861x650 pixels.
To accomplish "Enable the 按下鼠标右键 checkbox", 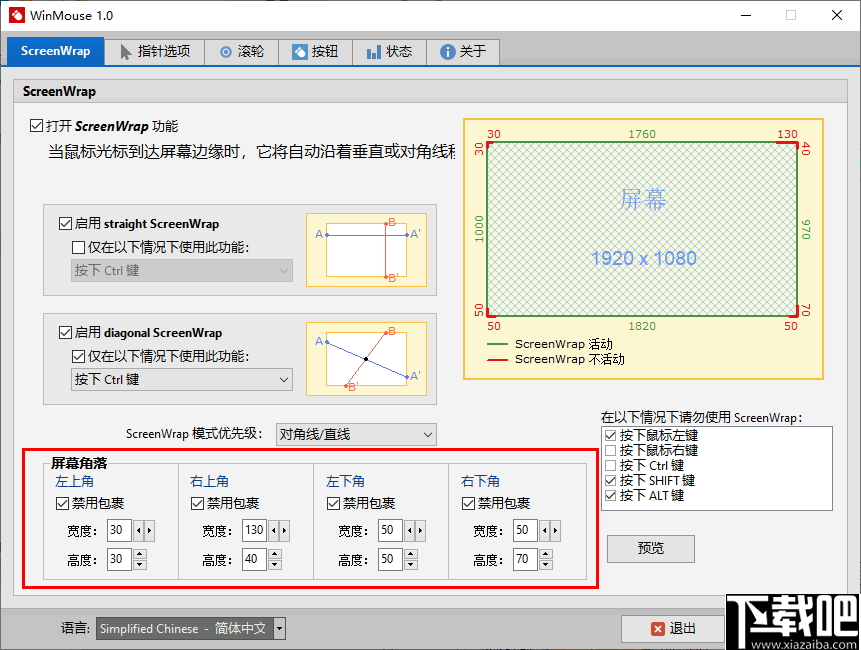I will click(609, 452).
